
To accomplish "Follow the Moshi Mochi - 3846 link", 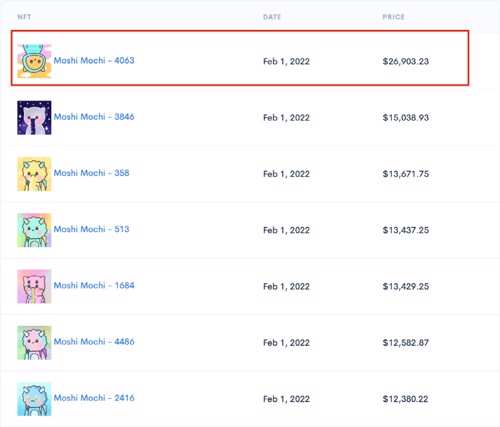I will point(94,117).
